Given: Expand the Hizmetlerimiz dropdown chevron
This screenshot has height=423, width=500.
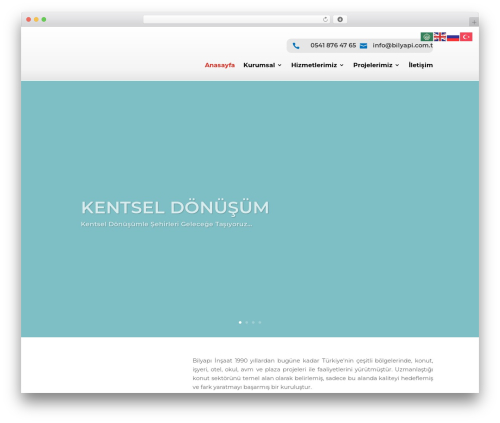Looking at the screenshot, I should (342, 65).
